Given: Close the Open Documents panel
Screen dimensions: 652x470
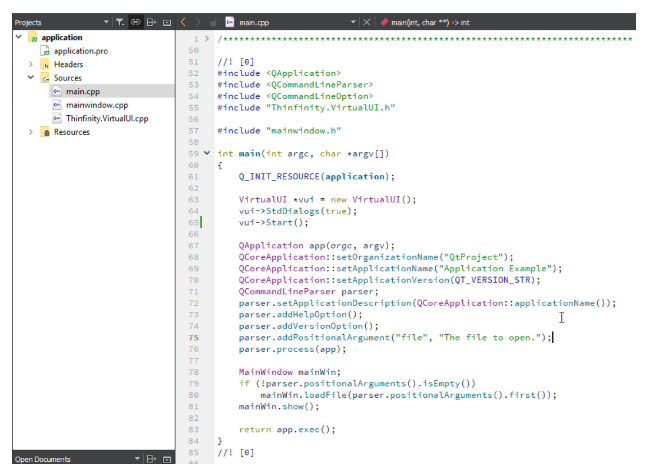Looking at the screenshot, I should [167, 459].
